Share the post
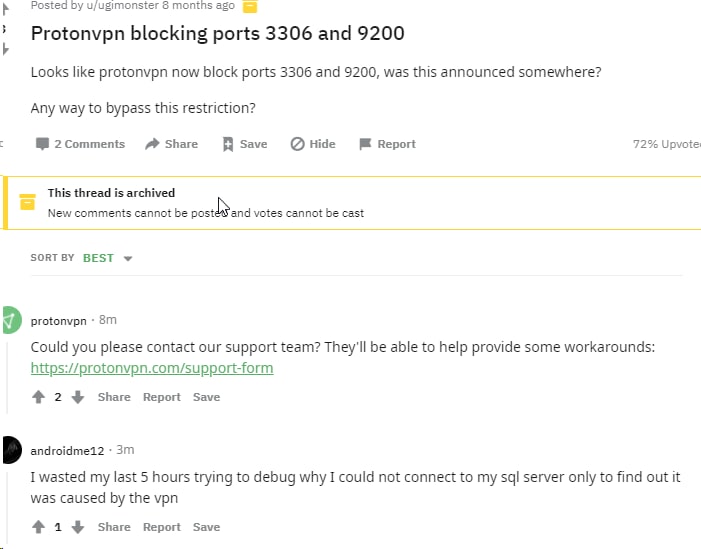Image resolution: width=701 pixels, height=549 pixels. (171, 144)
